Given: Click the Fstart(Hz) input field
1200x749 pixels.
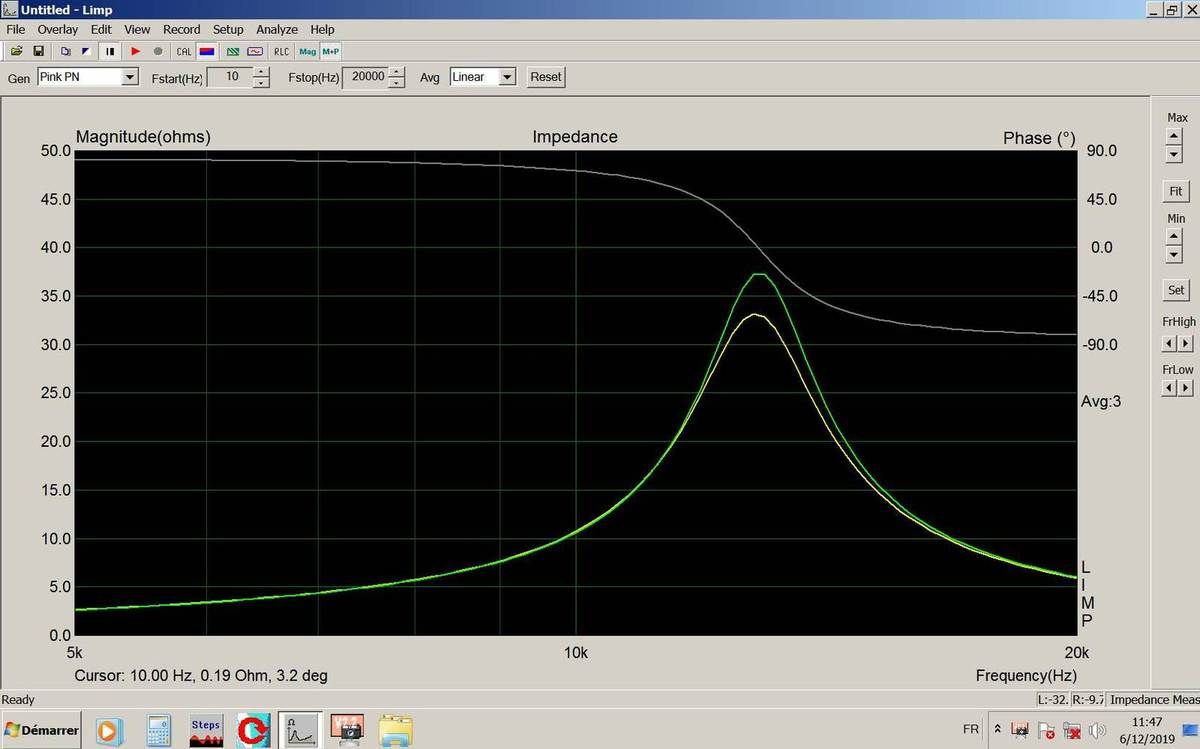Looking at the screenshot, I should pos(230,77).
